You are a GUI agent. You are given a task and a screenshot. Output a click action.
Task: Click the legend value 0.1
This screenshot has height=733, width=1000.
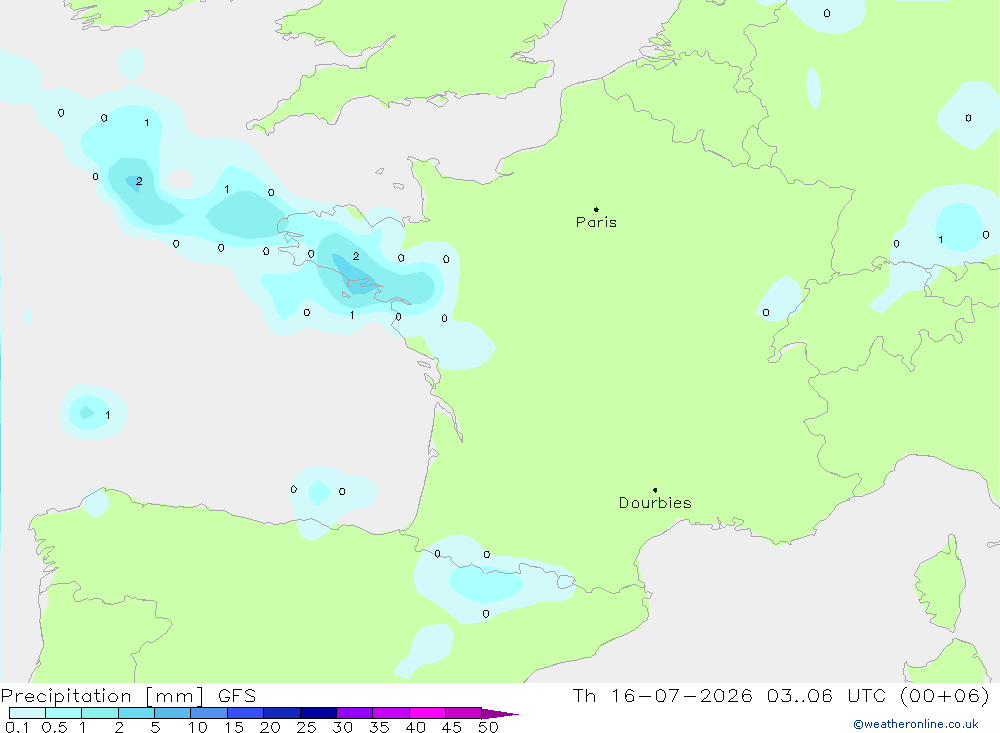[17, 727]
